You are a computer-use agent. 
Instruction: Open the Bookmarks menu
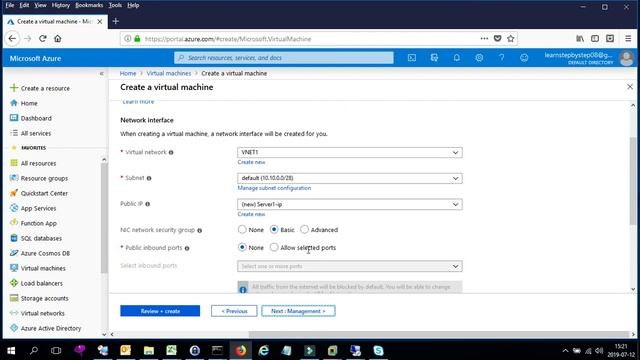coord(89,5)
